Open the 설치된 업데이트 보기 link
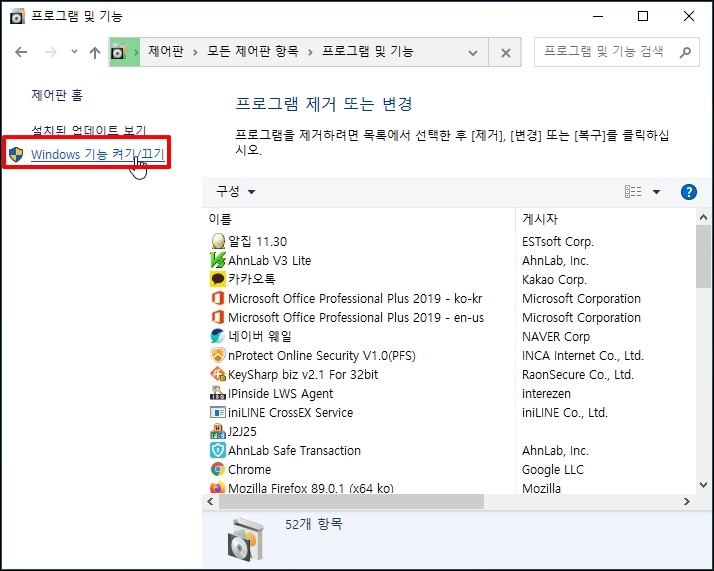Image resolution: width=714 pixels, height=571 pixels. (88, 131)
